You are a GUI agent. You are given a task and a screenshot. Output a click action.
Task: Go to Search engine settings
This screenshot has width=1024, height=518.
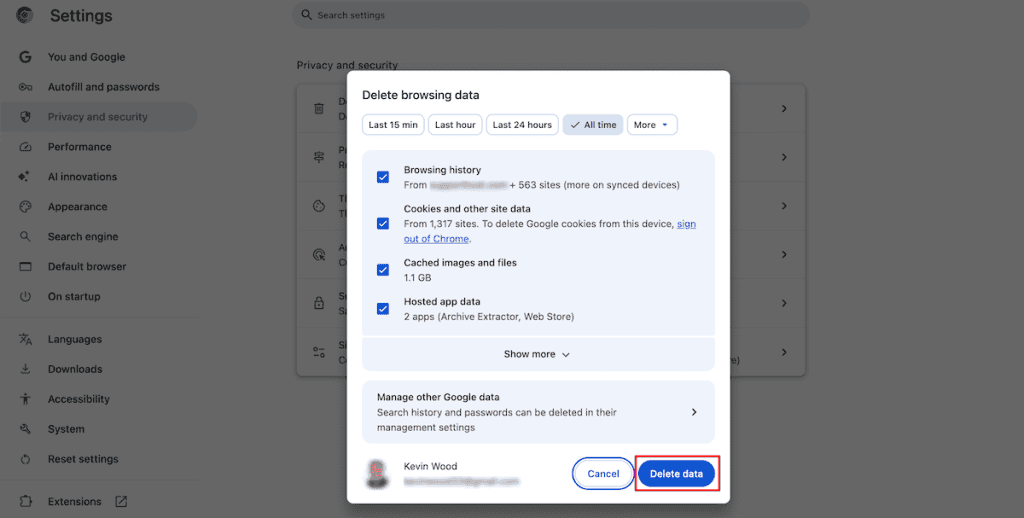coord(99,236)
